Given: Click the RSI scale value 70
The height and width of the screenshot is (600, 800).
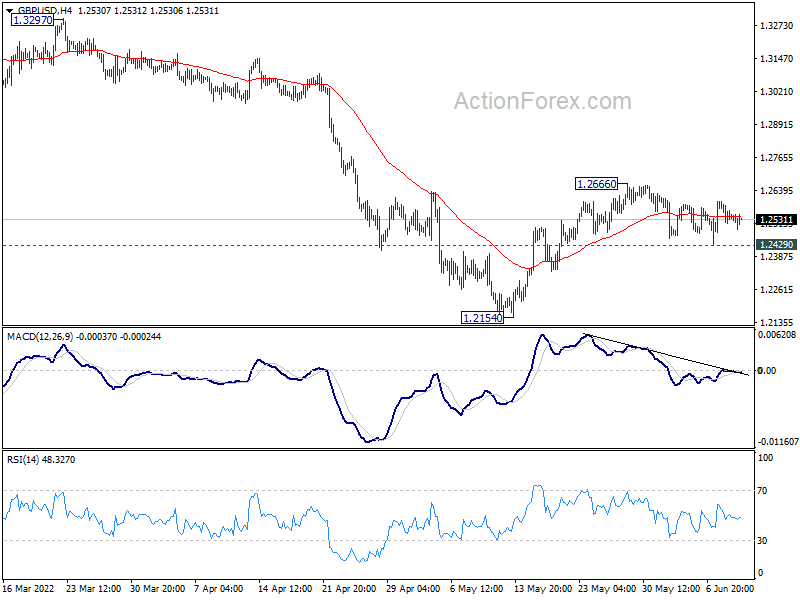Looking at the screenshot, I should [762, 491].
